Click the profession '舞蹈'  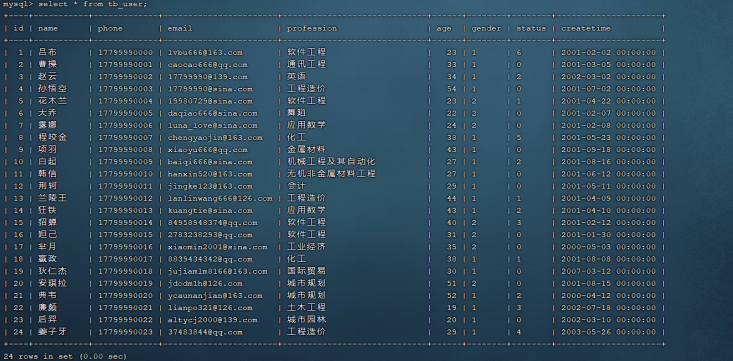(x=297, y=113)
